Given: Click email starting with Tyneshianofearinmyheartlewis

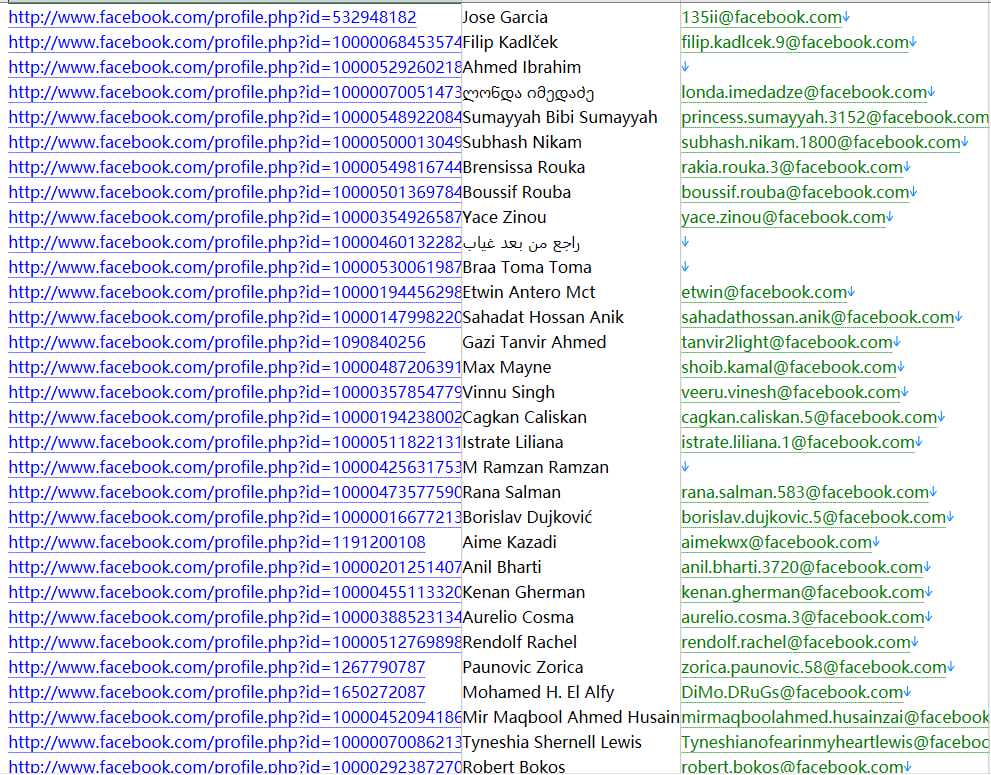Looking at the screenshot, I should coord(835,742).
